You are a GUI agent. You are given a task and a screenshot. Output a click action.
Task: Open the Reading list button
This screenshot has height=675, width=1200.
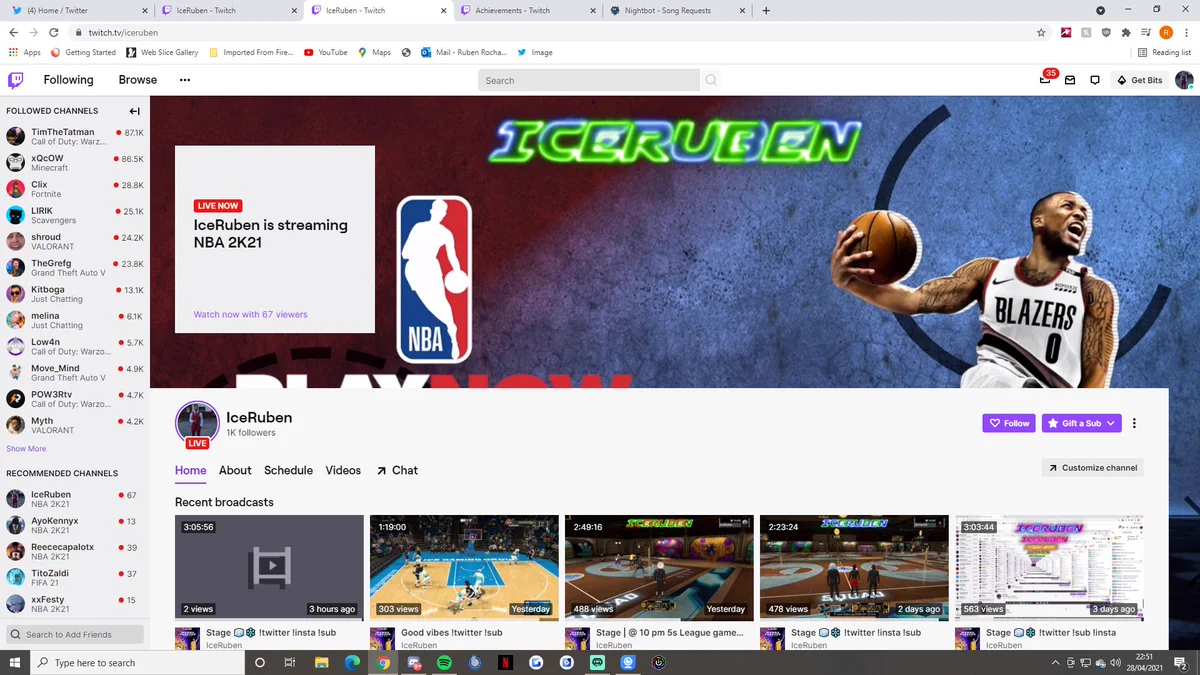(1164, 52)
